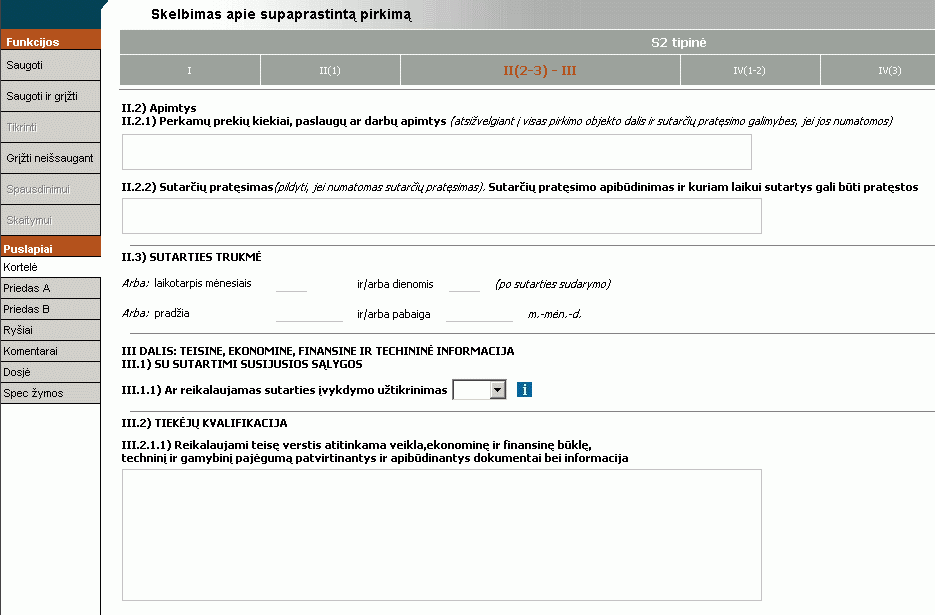Image resolution: width=935 pixels, height=615 pixels.
Task: Click the Saugoti button
Action: click(50, 65)
